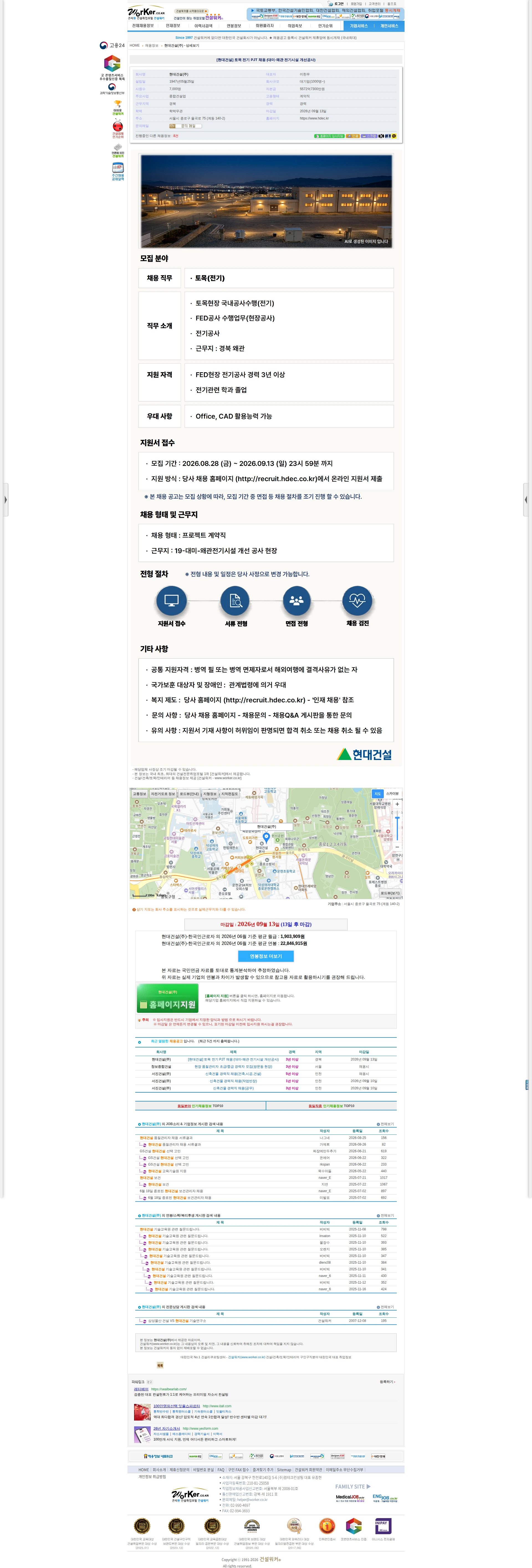Click the 서류 전형 document icon
This screenshot has height=1568, width=532.
coord(235,601)
